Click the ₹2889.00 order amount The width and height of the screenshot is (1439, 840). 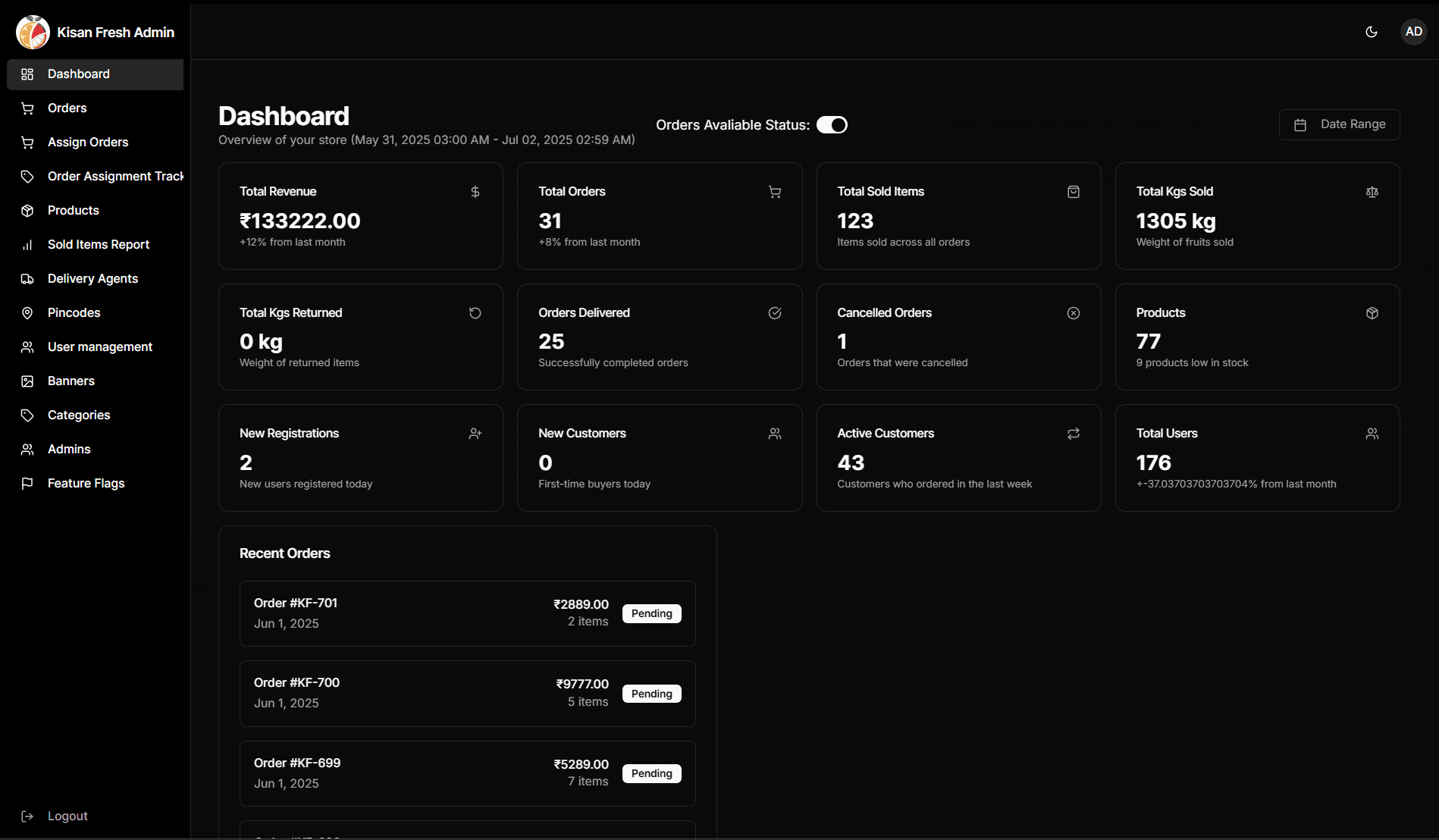tap(582, 604)
